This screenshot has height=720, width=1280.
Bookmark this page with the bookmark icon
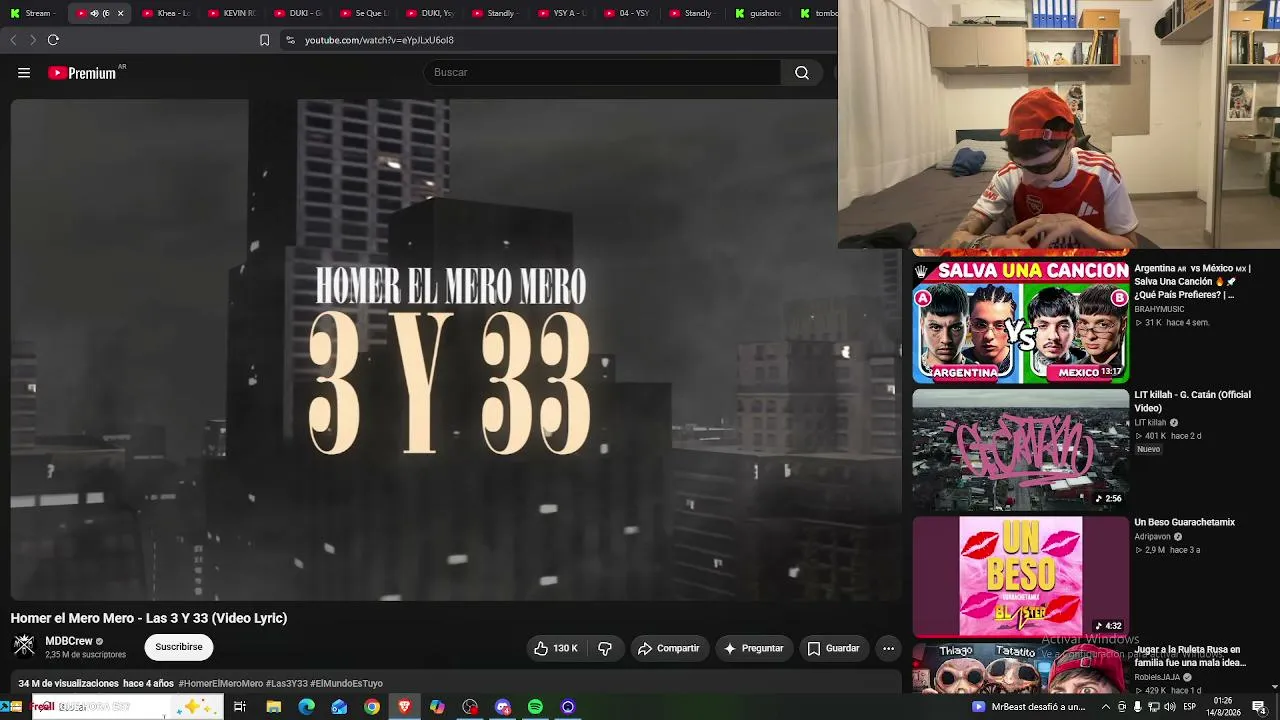[264, 40]
